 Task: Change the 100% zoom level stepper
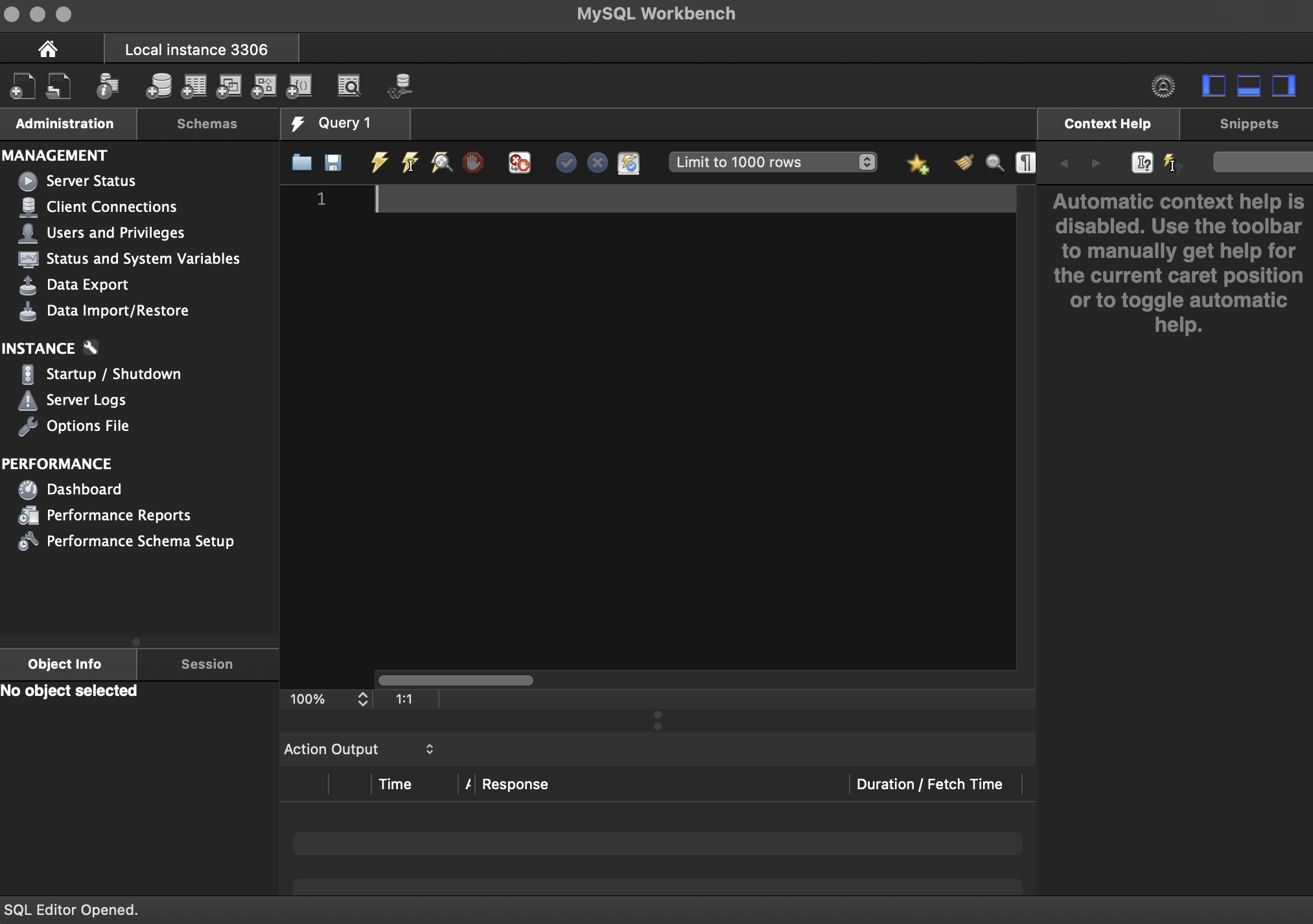[362, 699]
